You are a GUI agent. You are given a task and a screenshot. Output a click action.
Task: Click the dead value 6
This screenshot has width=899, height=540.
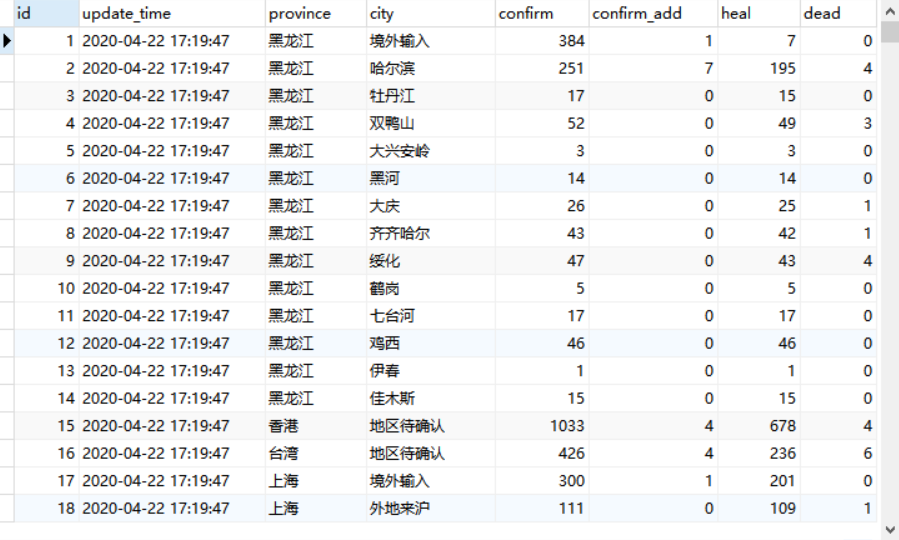867,453
